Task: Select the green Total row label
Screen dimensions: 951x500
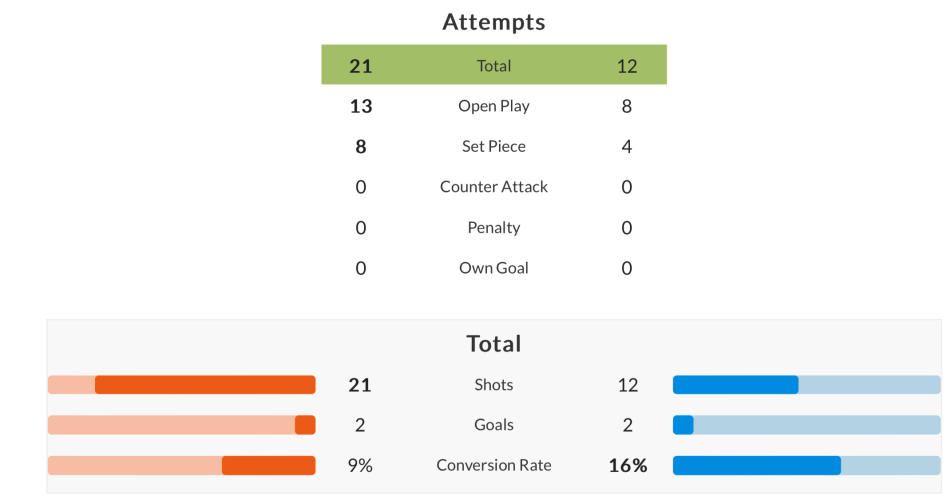Action: click(x=494, y=66)
